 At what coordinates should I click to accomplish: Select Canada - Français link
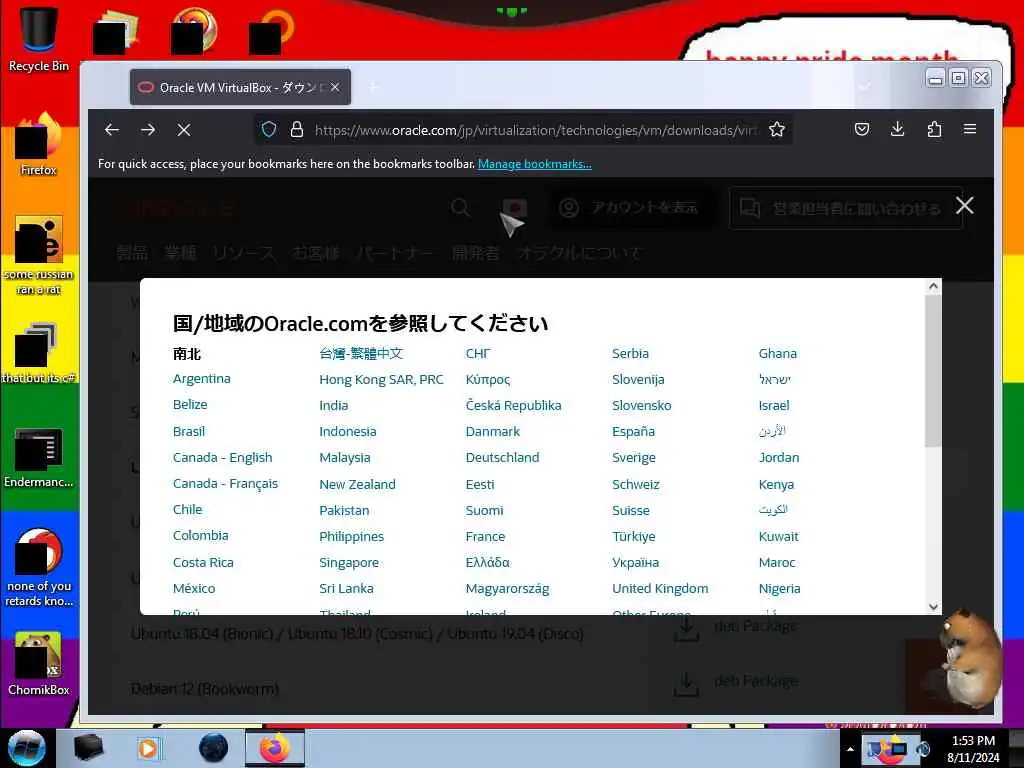pos(225,484)
